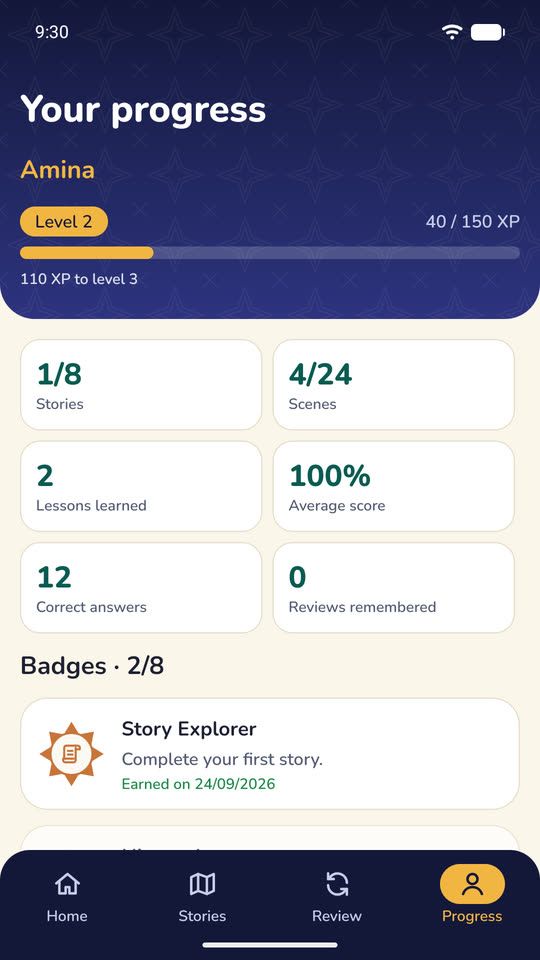Tap the Wi-Fi status icon

[x=452, y=32]
